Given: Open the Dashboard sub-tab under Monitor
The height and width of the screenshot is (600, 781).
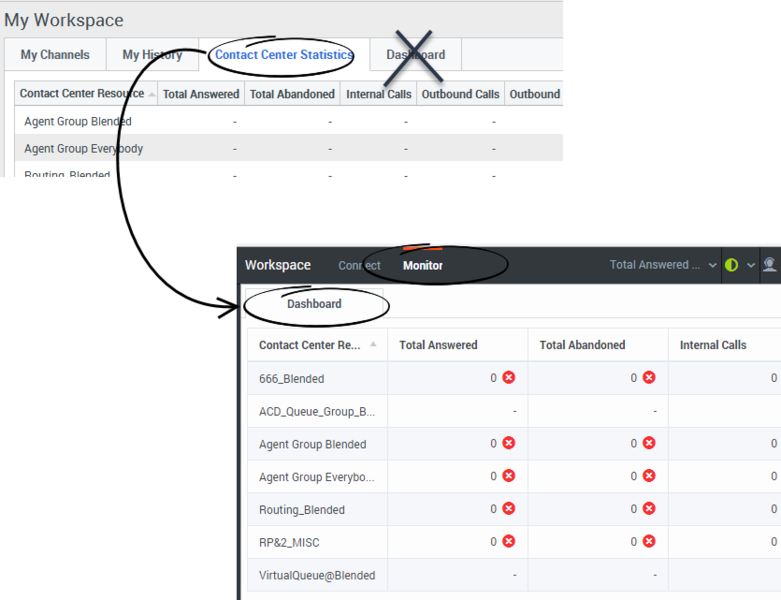Looking at the screenshot, I should pyautogui.click(x=314, y=304).
